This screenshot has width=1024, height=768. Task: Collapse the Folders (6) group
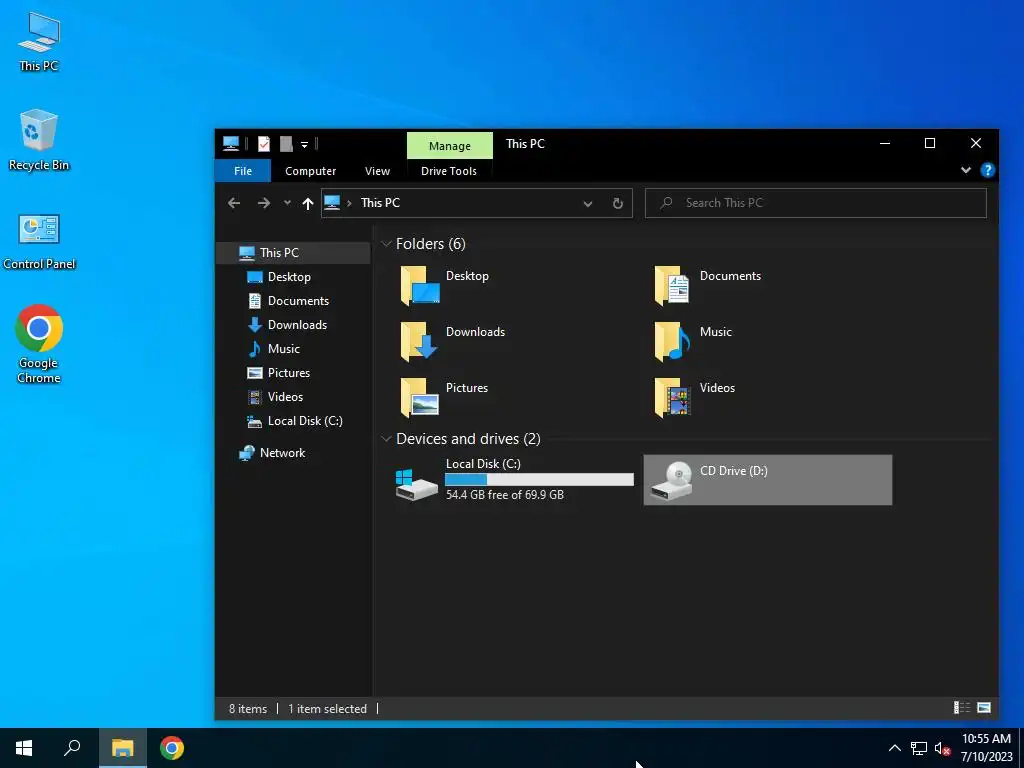click(x=387, y=244)
